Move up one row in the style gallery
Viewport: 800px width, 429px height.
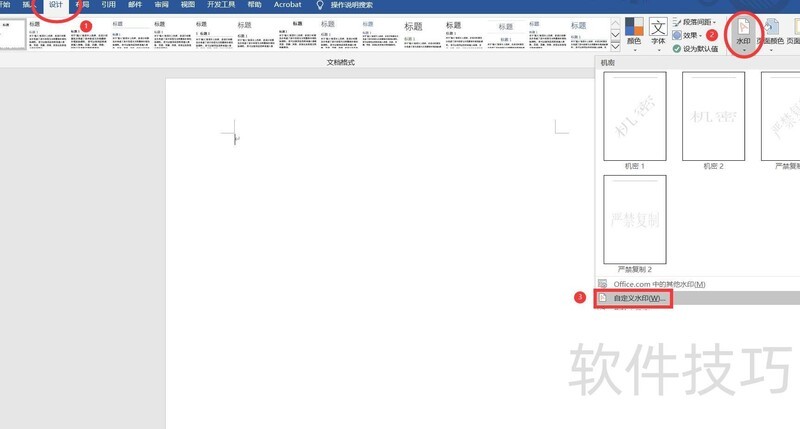click(615, 23)
